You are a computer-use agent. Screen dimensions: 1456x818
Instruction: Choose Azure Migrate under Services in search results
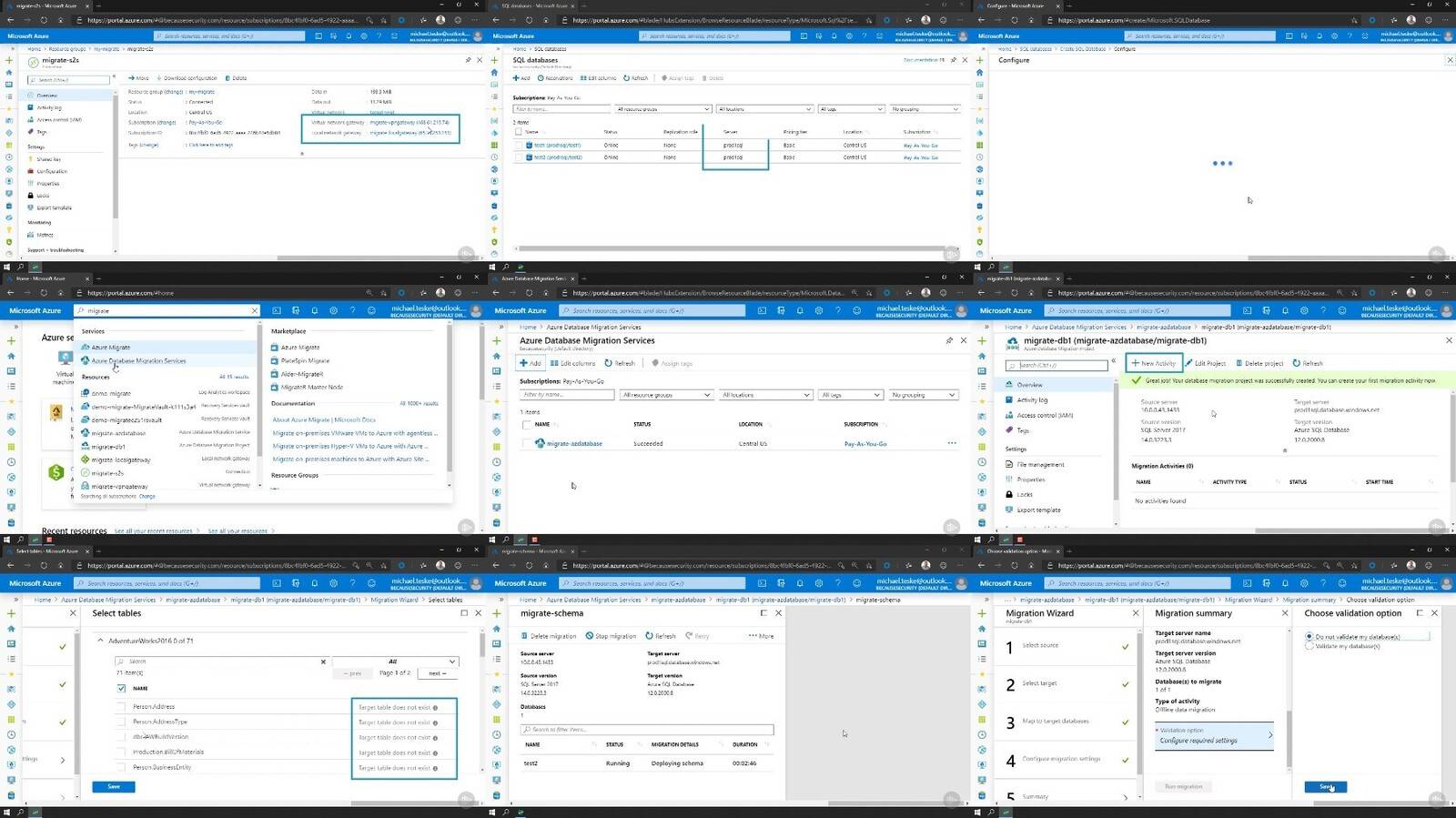(110, 348)
